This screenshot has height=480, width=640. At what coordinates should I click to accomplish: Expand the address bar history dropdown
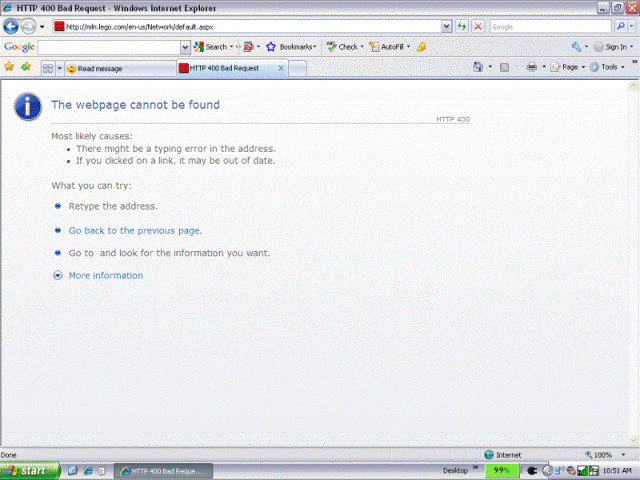point(447,27)
